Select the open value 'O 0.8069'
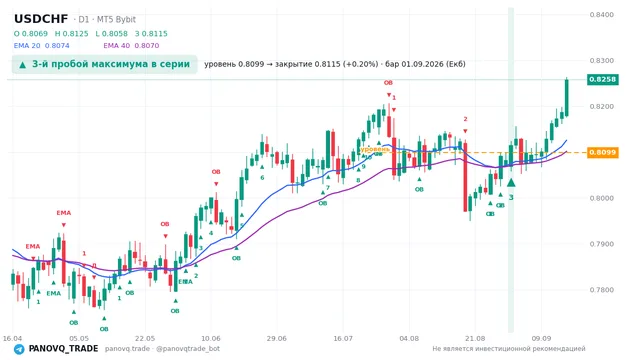Image resolution: width=640 pixels, height=360 pixels. point(31,34)
